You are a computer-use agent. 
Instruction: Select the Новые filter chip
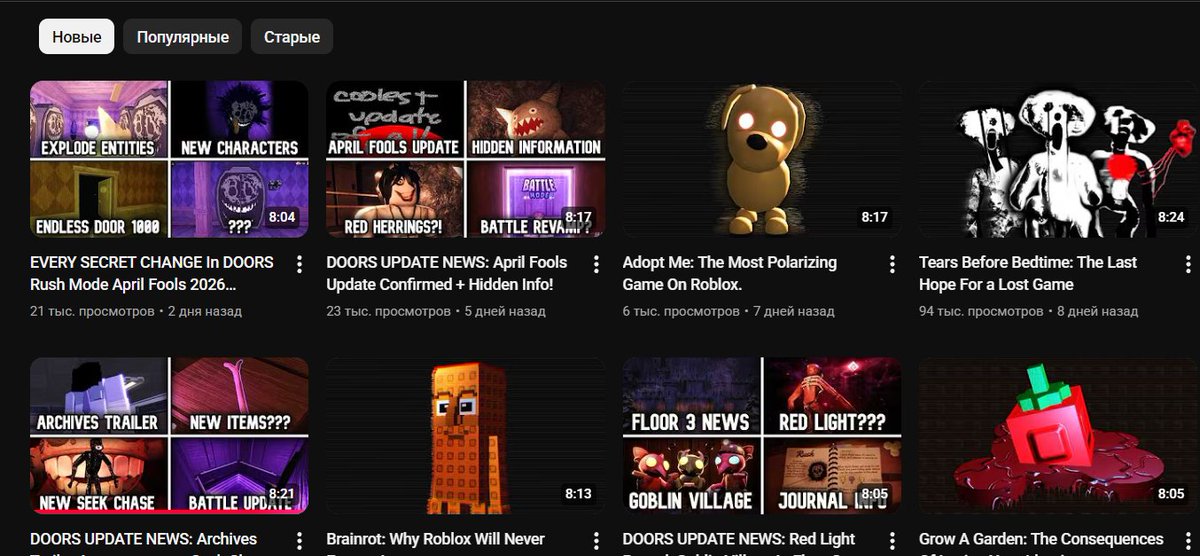(77, 37)
